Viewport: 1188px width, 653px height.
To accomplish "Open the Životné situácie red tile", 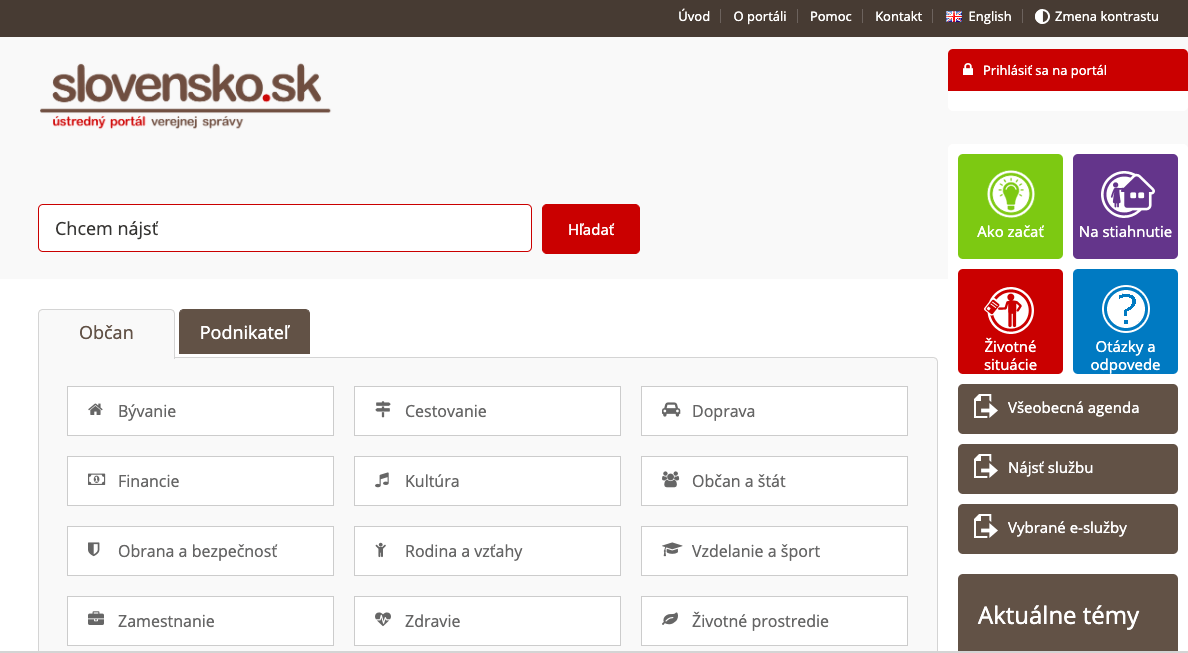I will 1010,321.
